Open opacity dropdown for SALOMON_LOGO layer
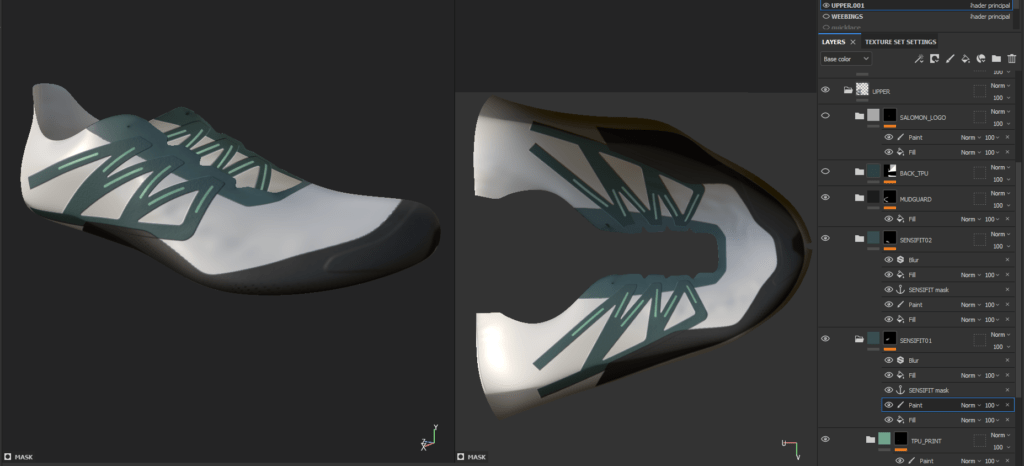 click(1000, 123)
